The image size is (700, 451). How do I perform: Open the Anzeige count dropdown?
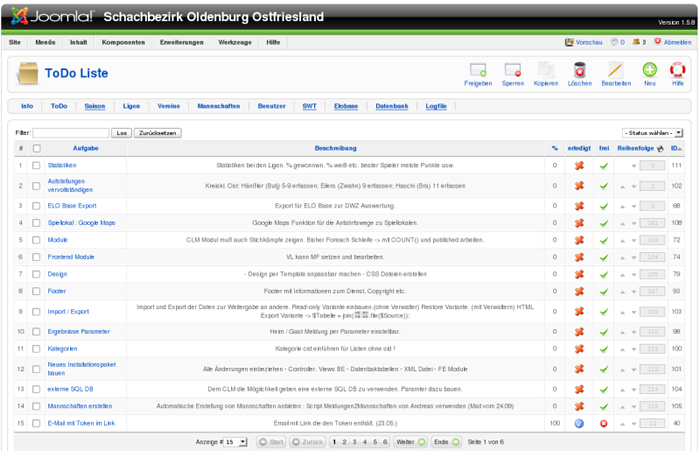pyautogui.click(x=236, y=441)
